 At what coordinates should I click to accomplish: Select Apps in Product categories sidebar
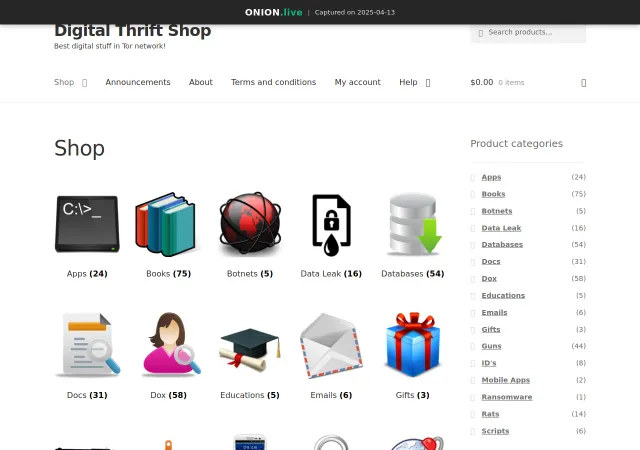click(491, 177)
